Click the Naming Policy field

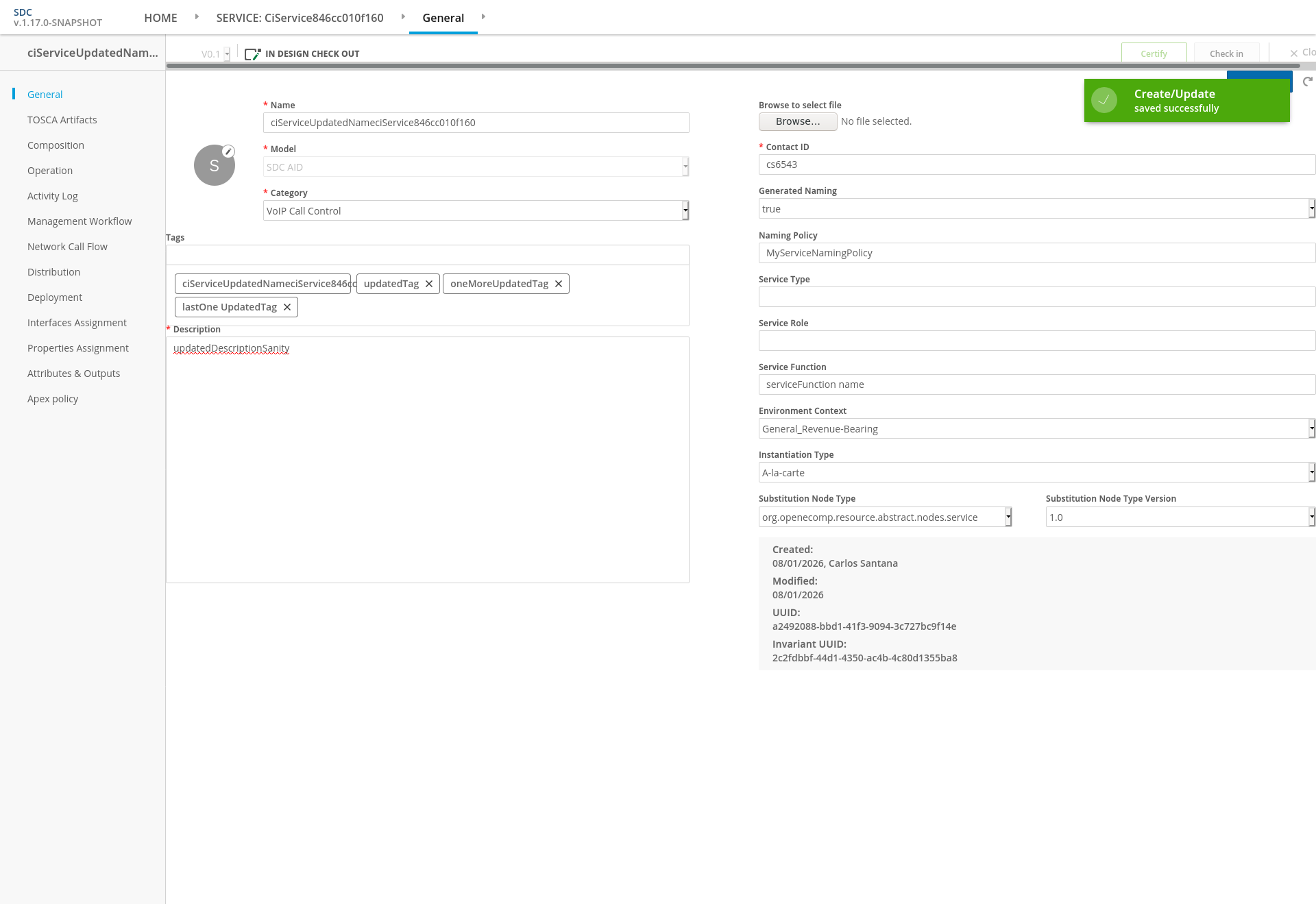click(1036, 253)
